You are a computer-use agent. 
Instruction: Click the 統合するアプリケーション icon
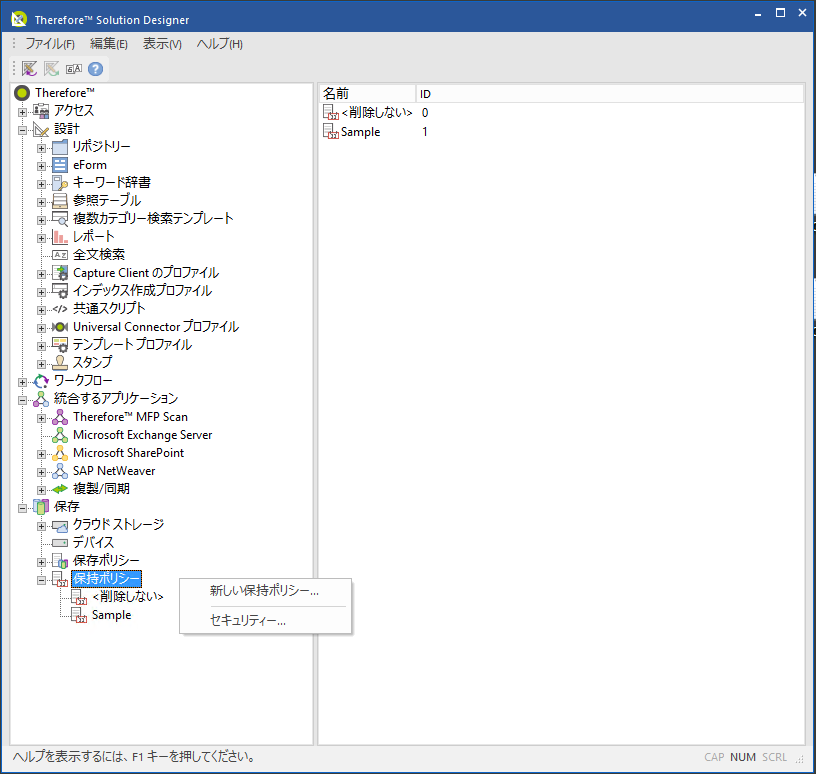pos(41,399)
